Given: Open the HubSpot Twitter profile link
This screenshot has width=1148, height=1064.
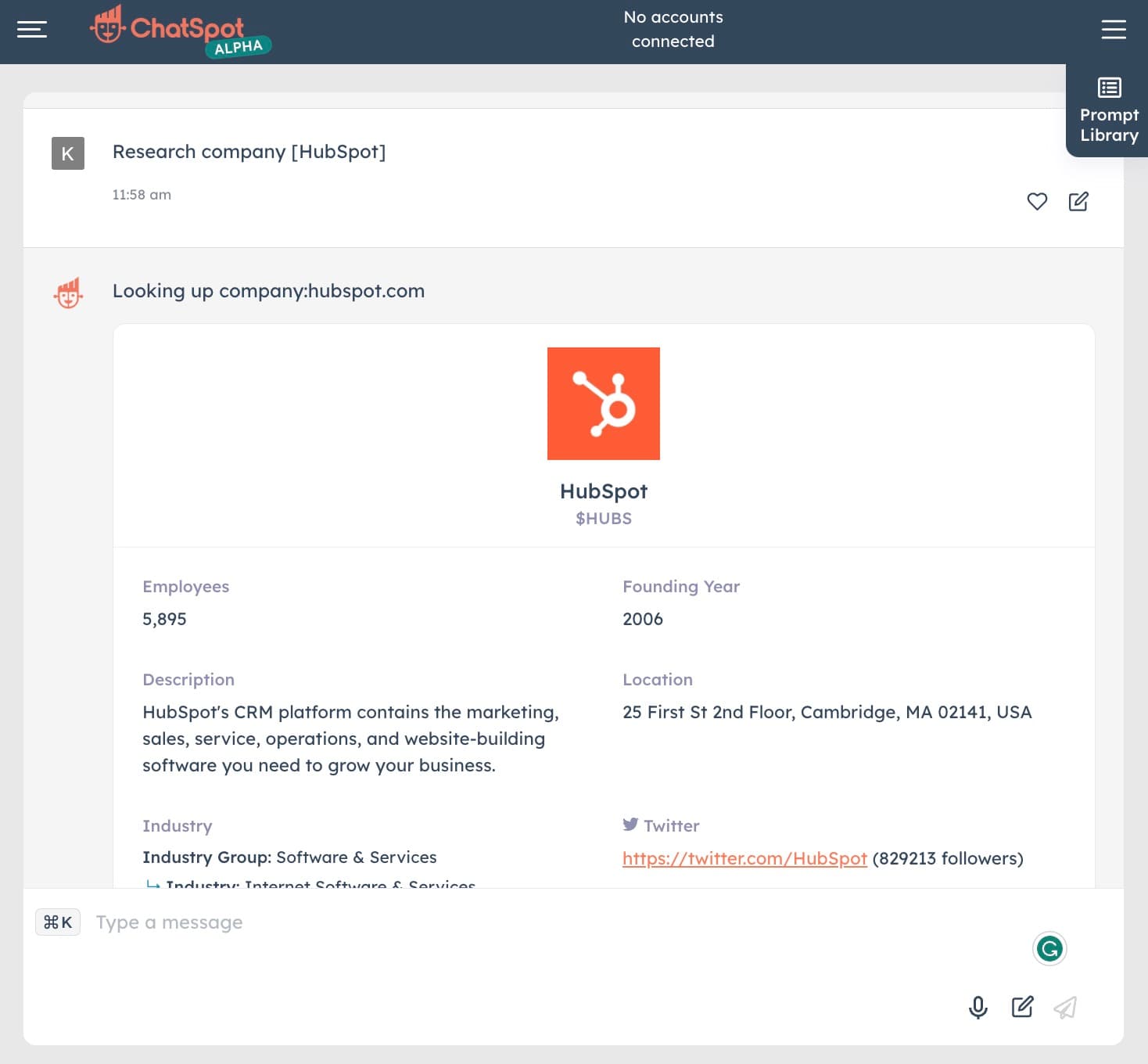Looking at the screenshot, I should (x=744, y=858).
